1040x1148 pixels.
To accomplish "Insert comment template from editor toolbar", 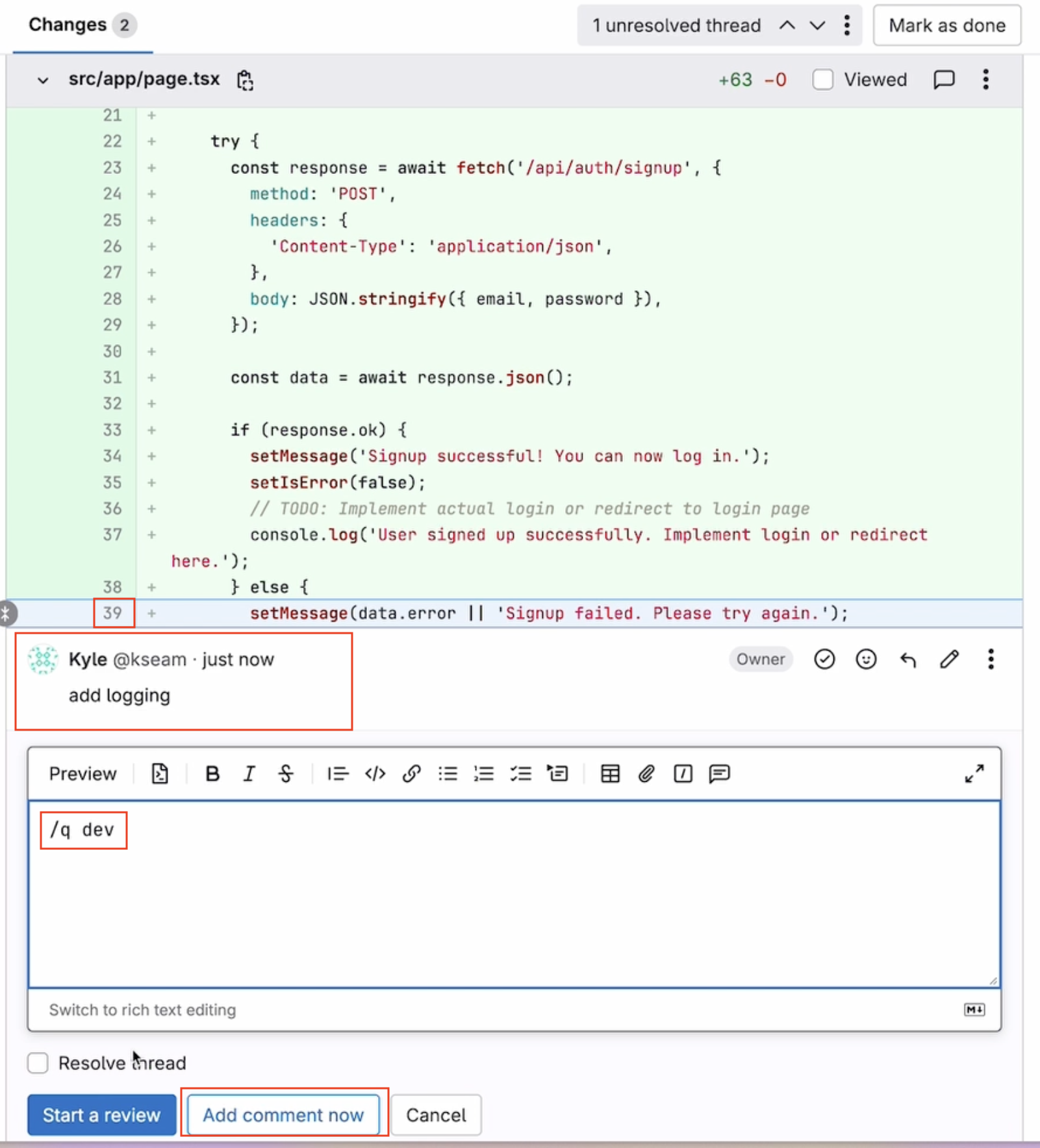I will (720, 773).
